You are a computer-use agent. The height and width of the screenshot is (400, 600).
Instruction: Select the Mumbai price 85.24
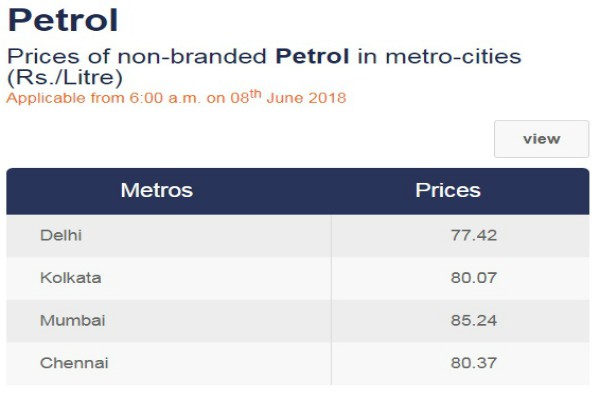pyautogui.click(x=474, y=320)
